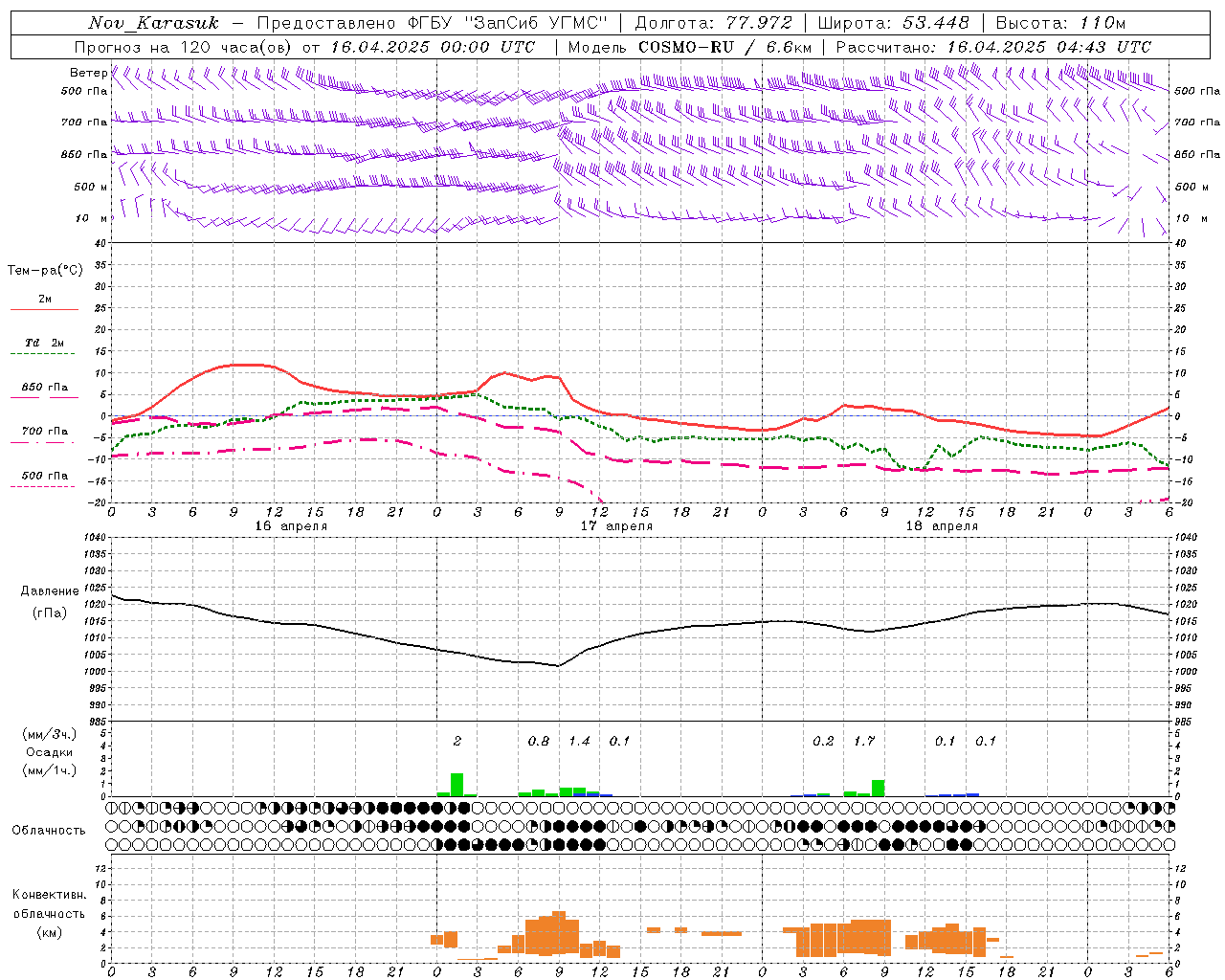Click the 16 апреля date label
The width and height of the screenshot is (1225, 980).
pos(291,525)
